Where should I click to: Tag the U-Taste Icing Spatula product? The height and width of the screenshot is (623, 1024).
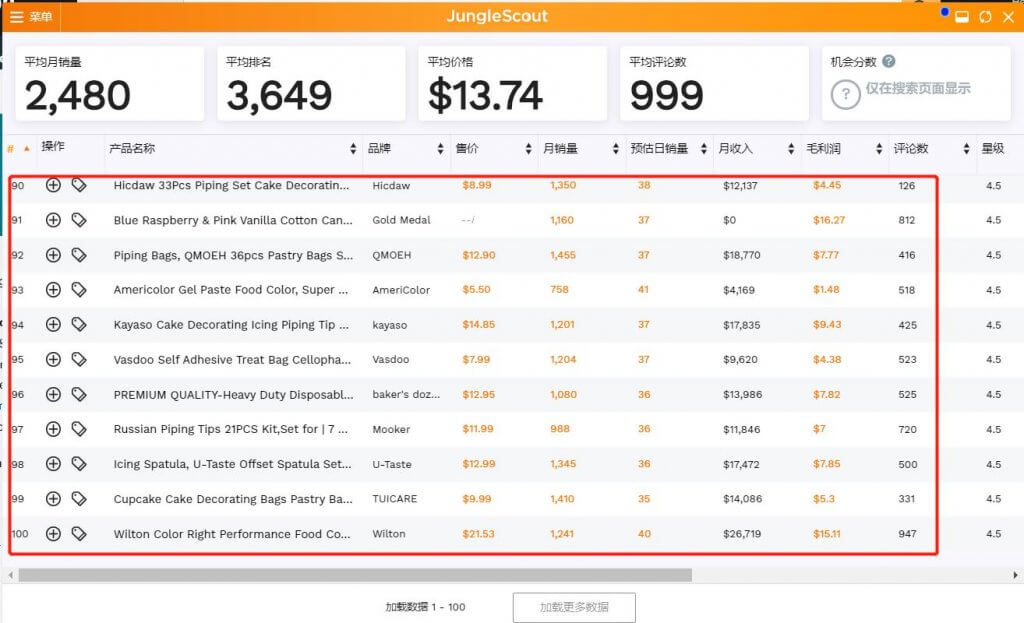[79, 464]
